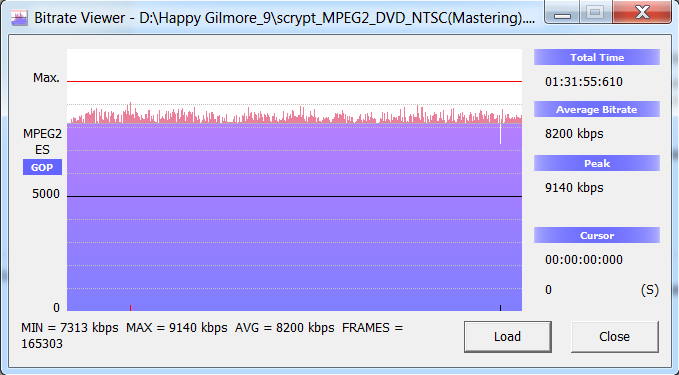679x375 pixels.
Task: Click the Average Bitrate header label
Action: tap(597, 109)
